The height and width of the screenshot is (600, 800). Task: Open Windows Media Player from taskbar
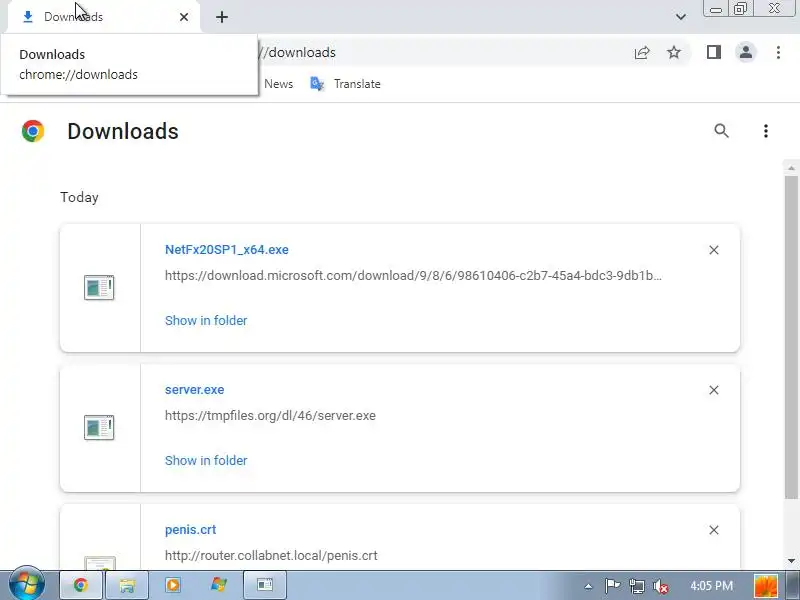[173, 585]
